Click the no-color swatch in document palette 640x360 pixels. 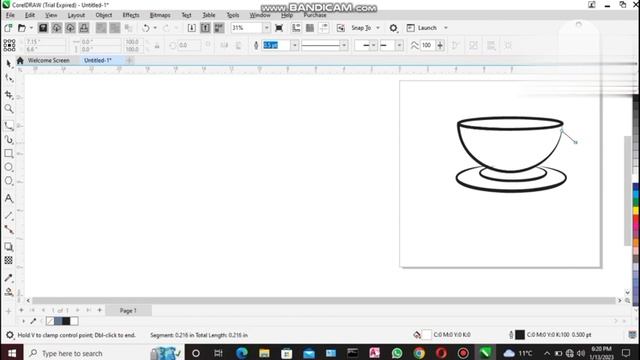point(50,321)
